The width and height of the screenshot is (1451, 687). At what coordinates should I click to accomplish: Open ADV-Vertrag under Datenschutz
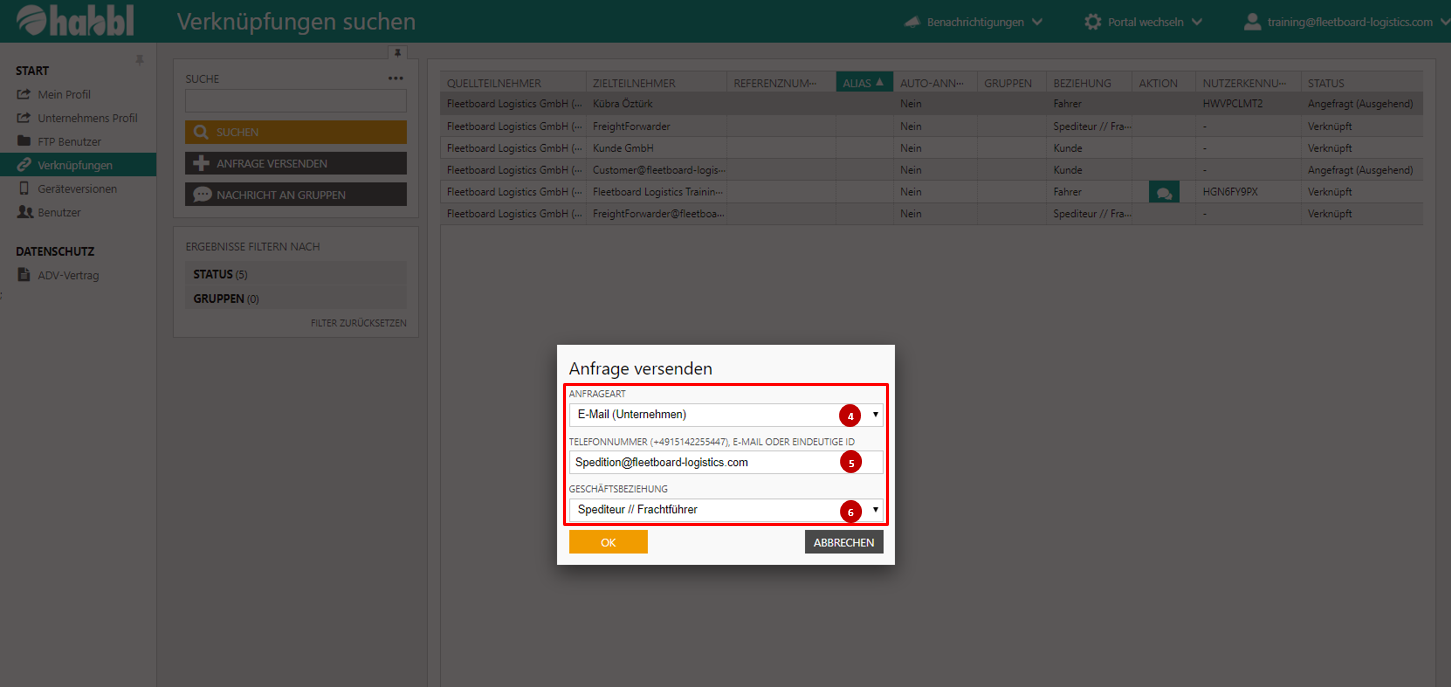pos(68,276)
